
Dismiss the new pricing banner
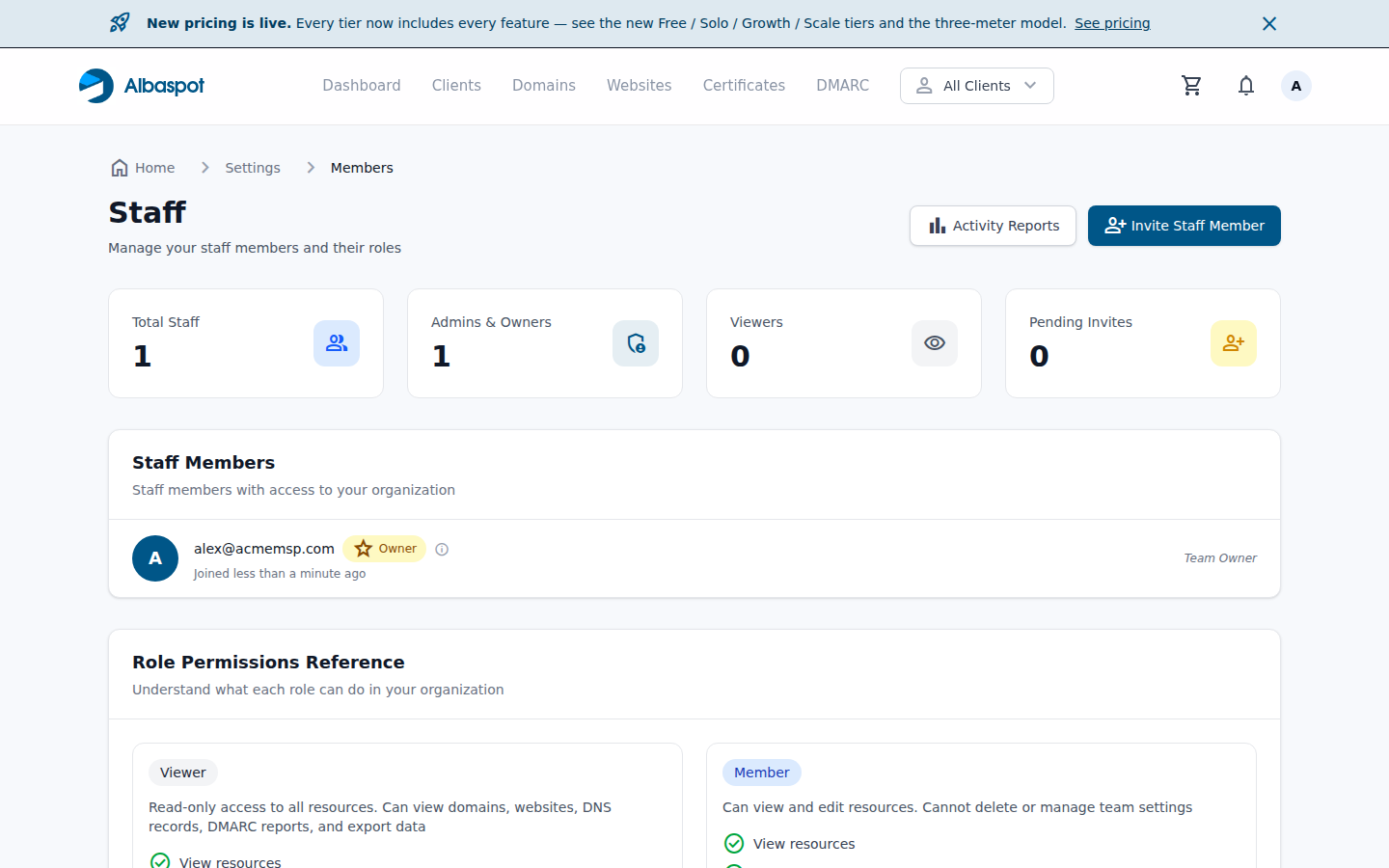coord(1269,23)
